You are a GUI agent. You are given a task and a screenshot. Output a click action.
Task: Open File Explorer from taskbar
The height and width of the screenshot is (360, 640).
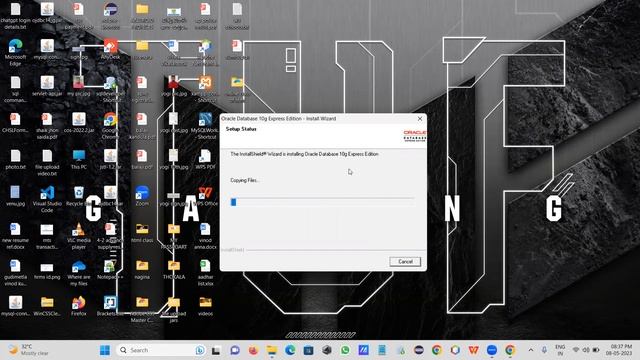271,350
